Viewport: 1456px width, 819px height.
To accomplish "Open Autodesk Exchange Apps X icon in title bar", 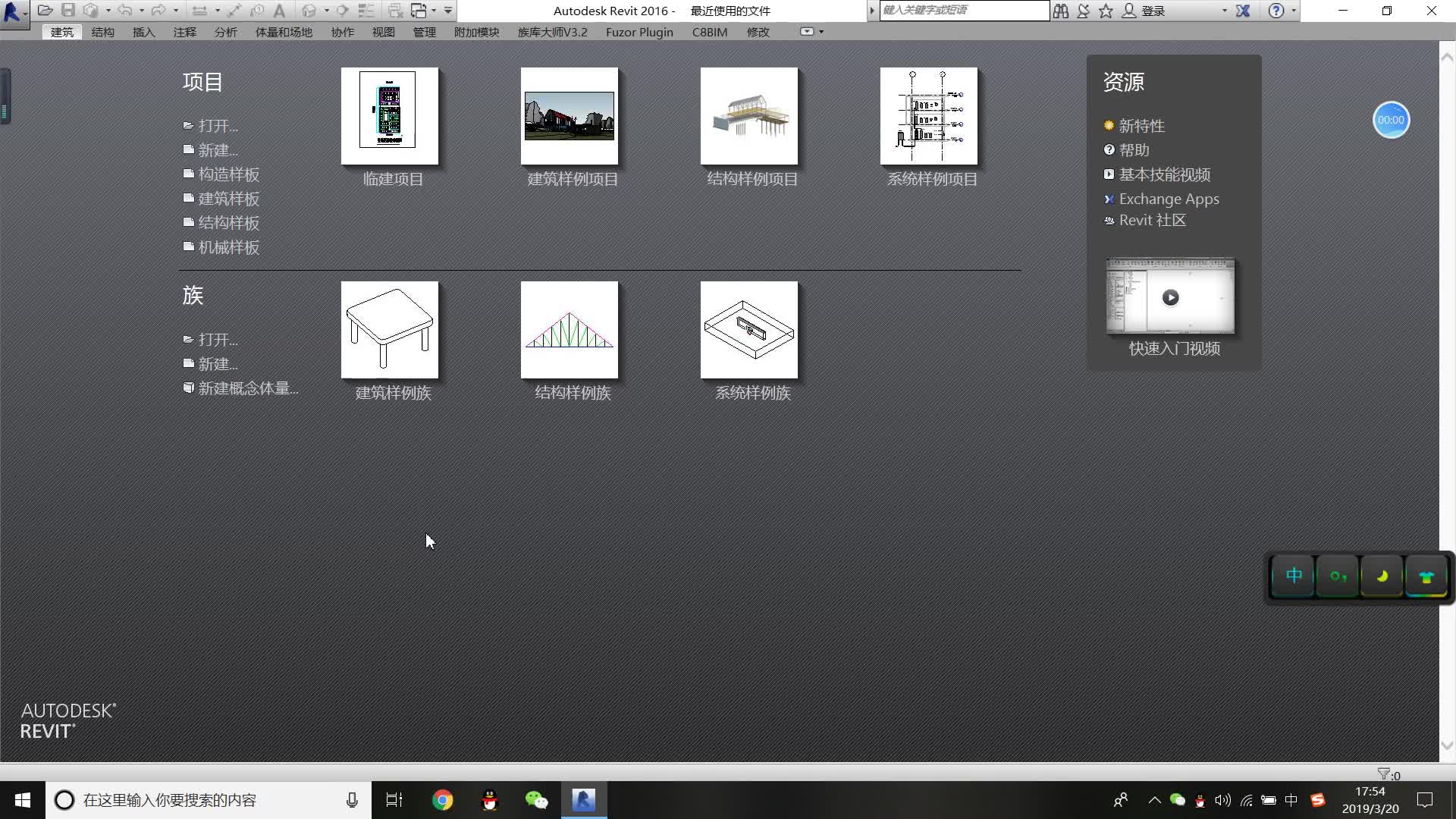I will [1243, 11].
